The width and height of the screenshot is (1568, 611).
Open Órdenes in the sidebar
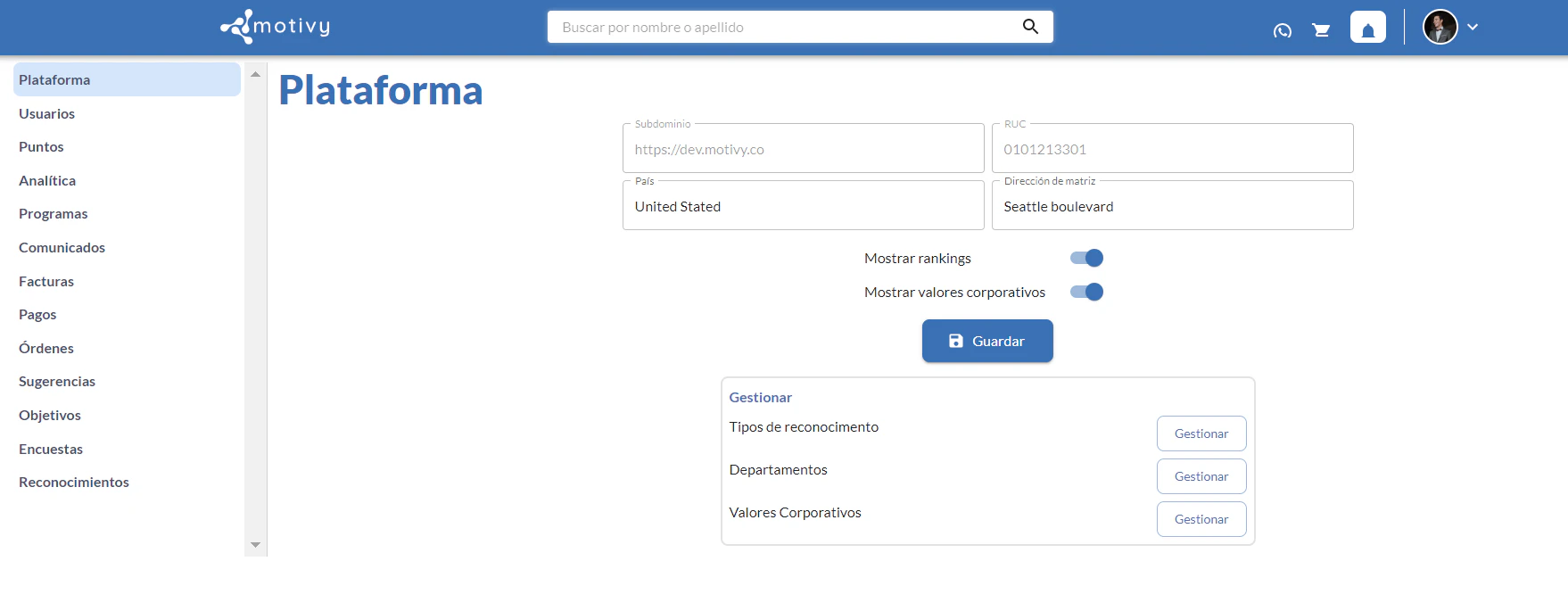[x=127, y=348]
